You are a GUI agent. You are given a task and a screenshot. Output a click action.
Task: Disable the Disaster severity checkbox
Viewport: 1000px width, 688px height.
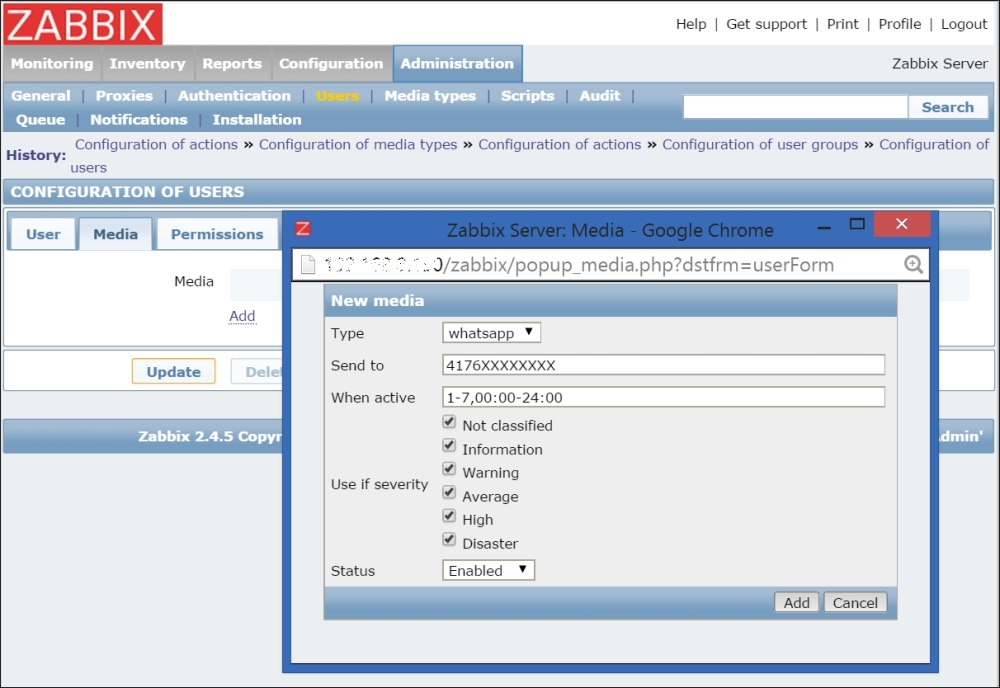coord(449,541)
